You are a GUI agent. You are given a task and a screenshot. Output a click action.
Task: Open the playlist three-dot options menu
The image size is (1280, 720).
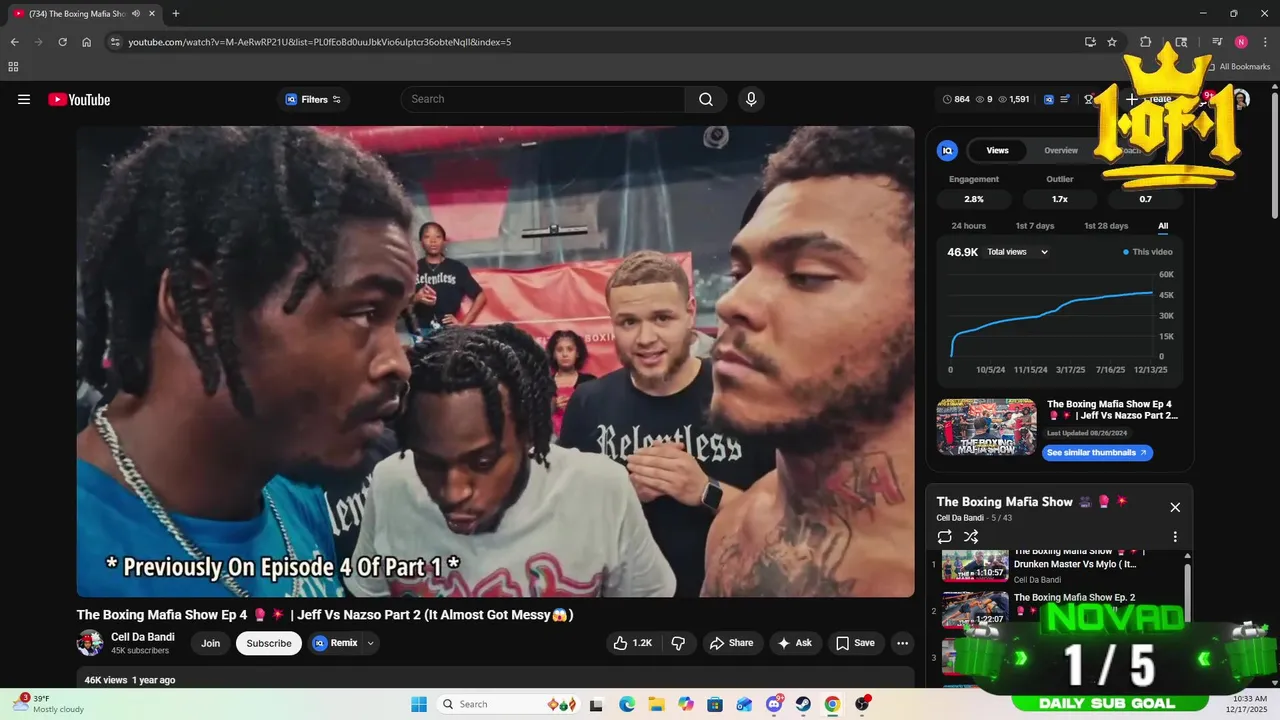(x=1175, y=537)
